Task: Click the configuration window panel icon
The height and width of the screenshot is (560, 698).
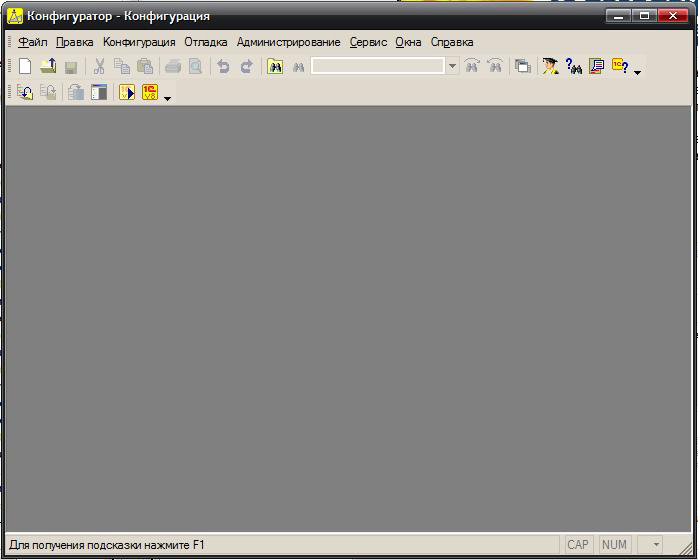Action: tap(99, 93)
